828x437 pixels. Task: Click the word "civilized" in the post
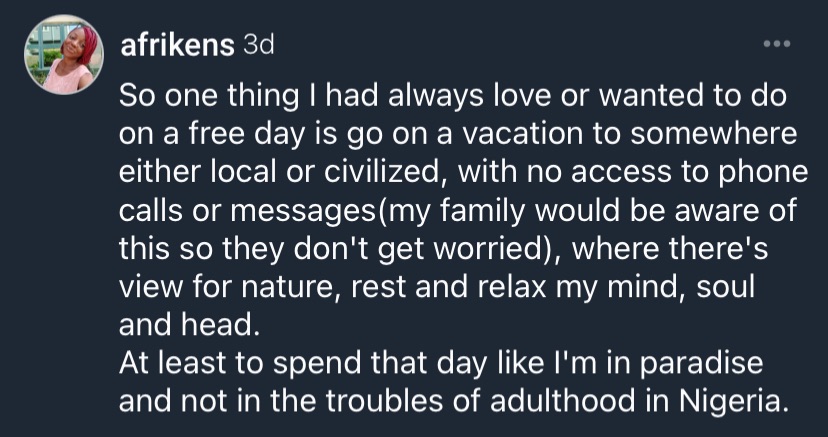pyautogui.click(x=395, y=170)
